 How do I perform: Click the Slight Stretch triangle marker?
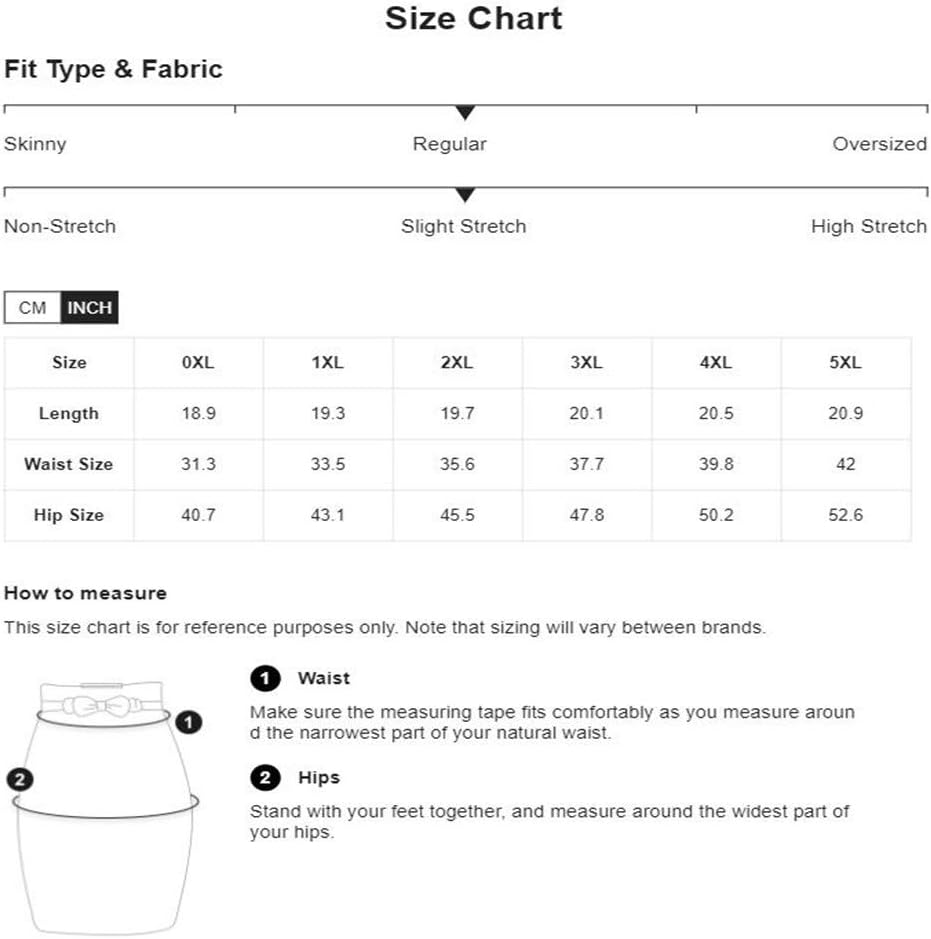tap(465, 195)
